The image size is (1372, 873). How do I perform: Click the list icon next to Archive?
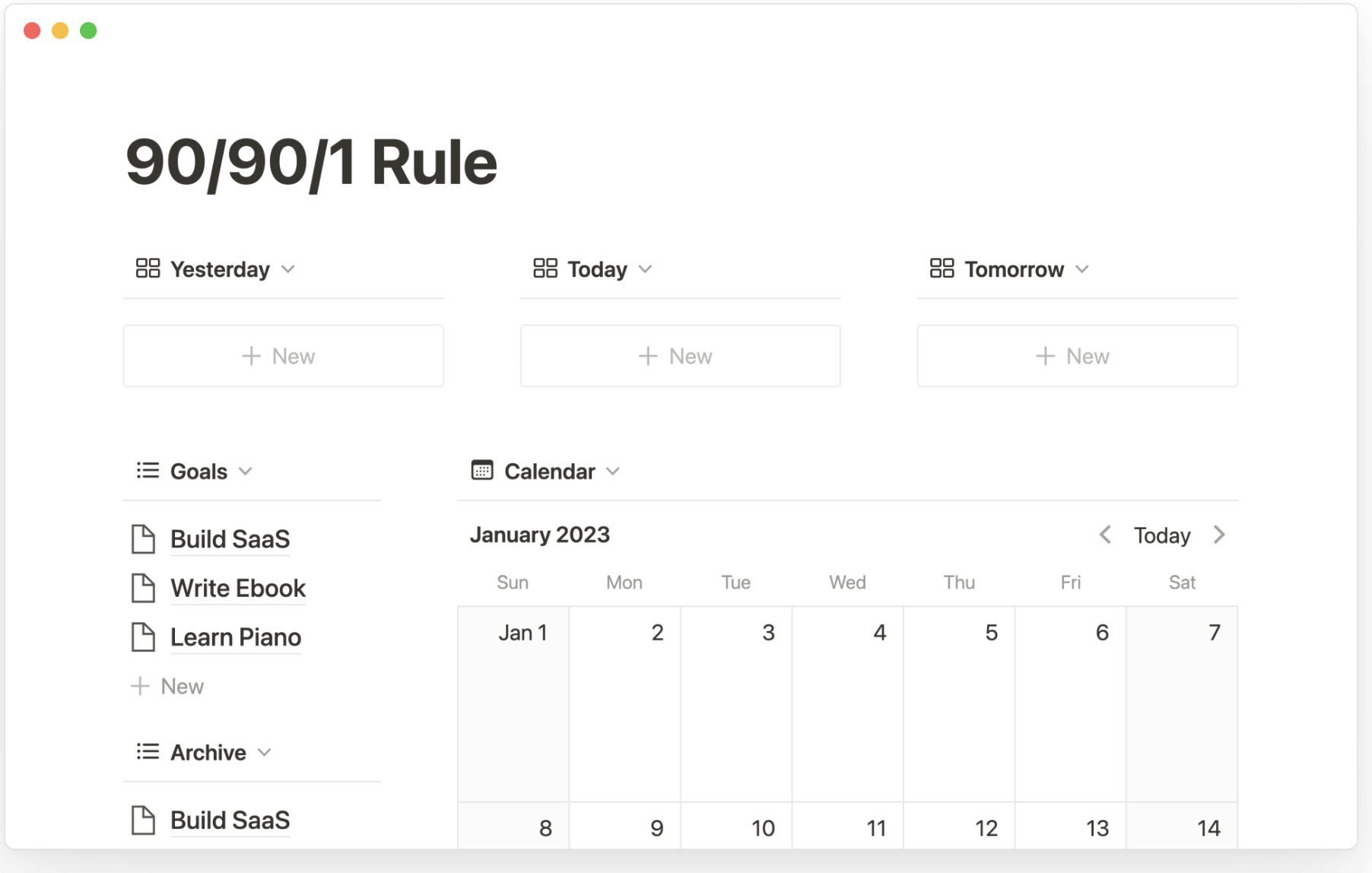click(x=146, y=751)
